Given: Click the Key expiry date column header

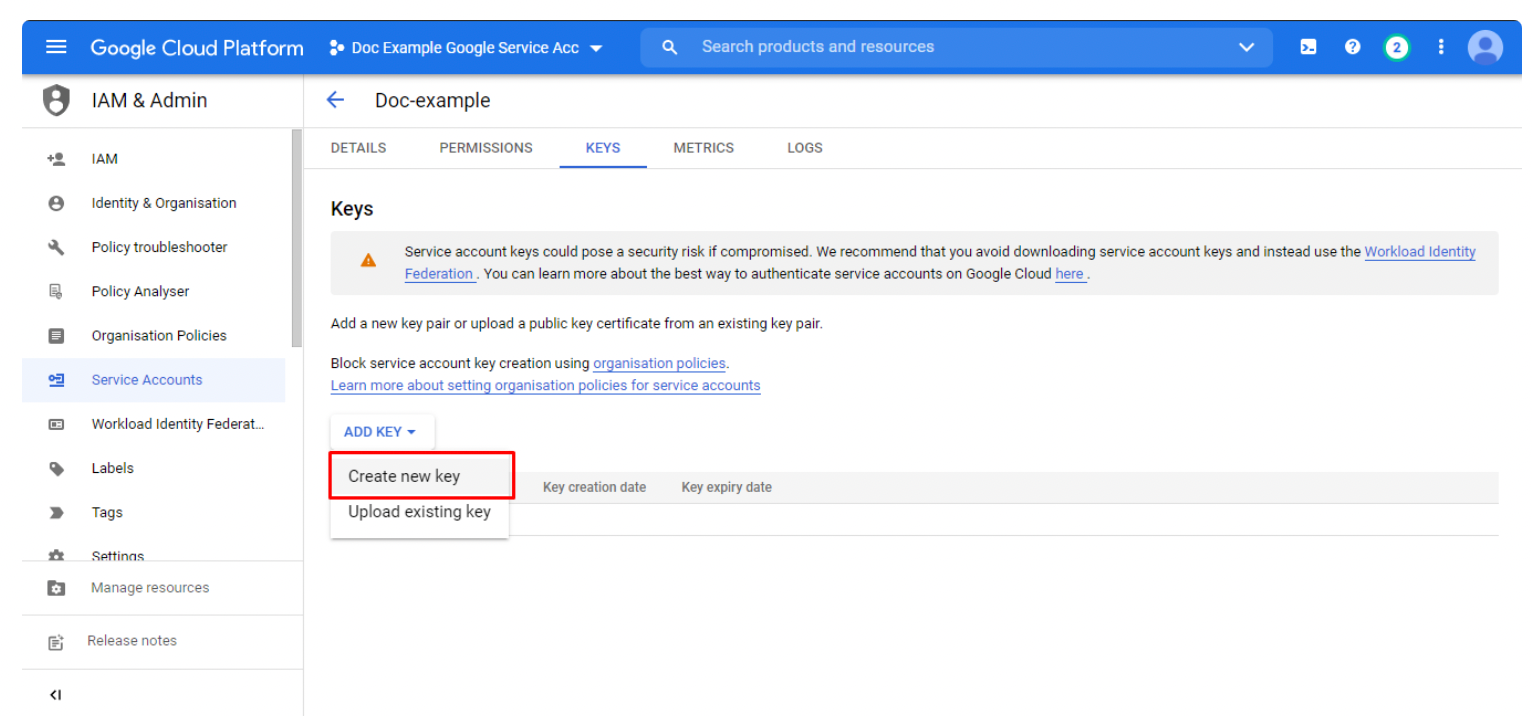Looking at the screenshot, I should click(x=727, y=488).
